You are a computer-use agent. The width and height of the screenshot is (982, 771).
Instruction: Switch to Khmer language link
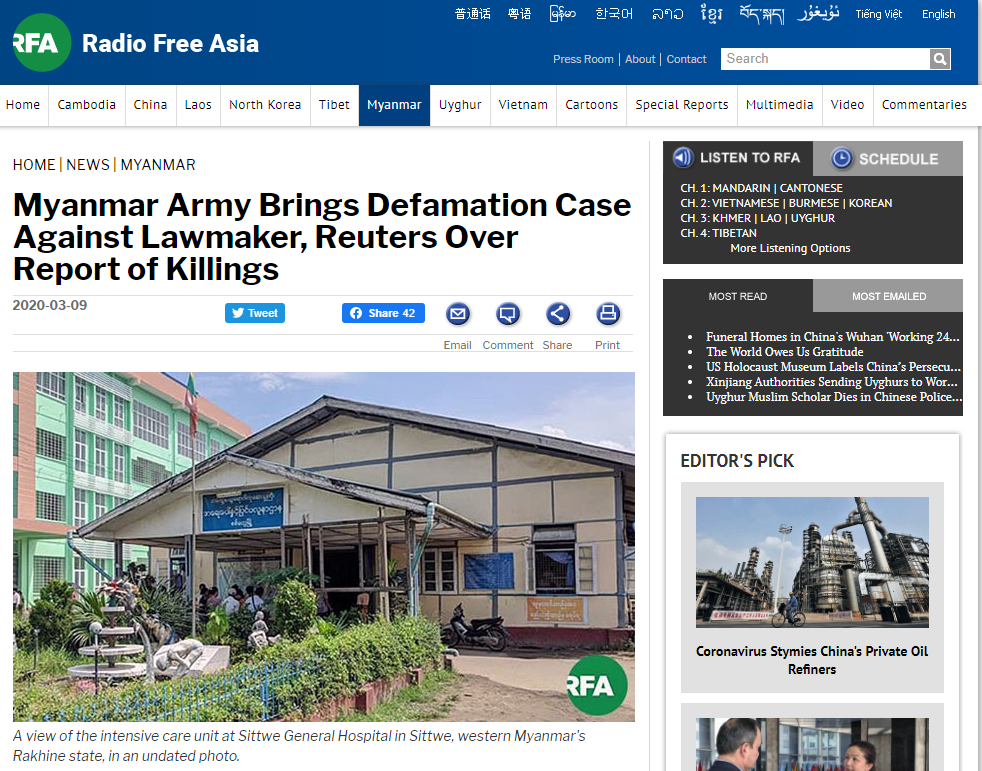point(711,14)
